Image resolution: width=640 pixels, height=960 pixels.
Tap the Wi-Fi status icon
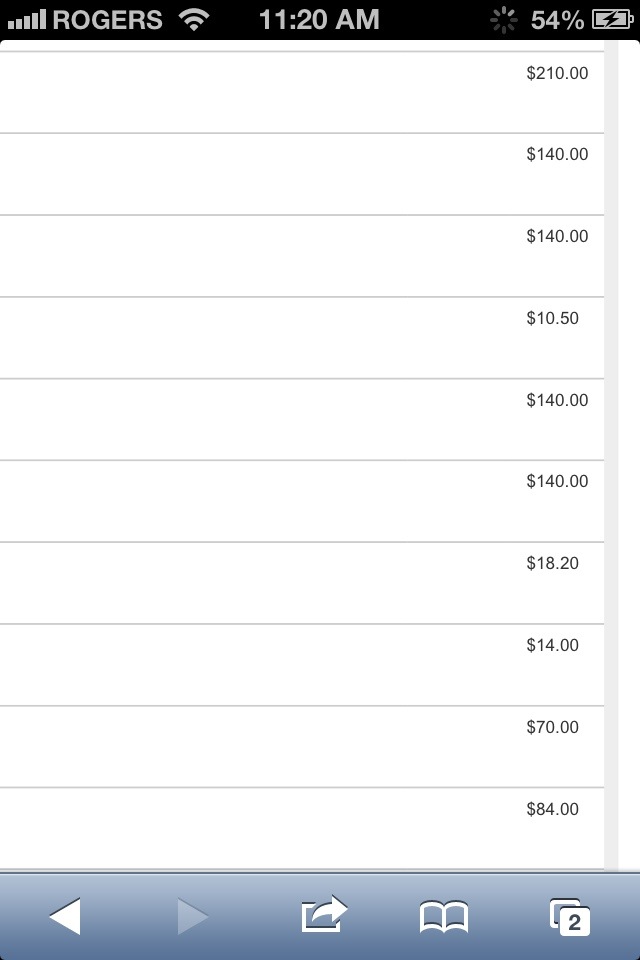(194, 20)
